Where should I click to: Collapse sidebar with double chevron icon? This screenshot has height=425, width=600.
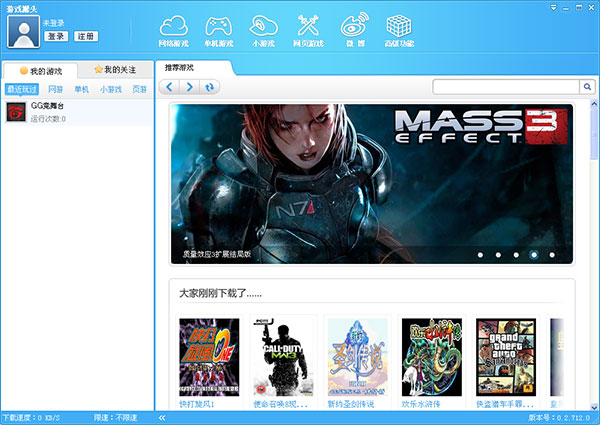tap(162, 418)
